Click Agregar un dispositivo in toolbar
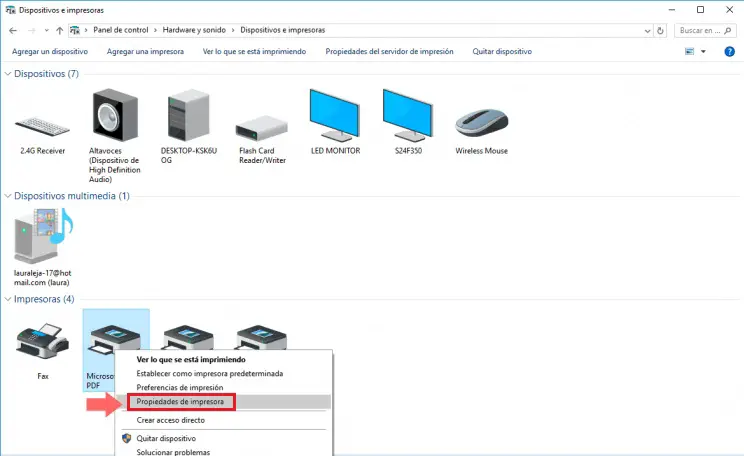744x456 pixels. point(50,51)
